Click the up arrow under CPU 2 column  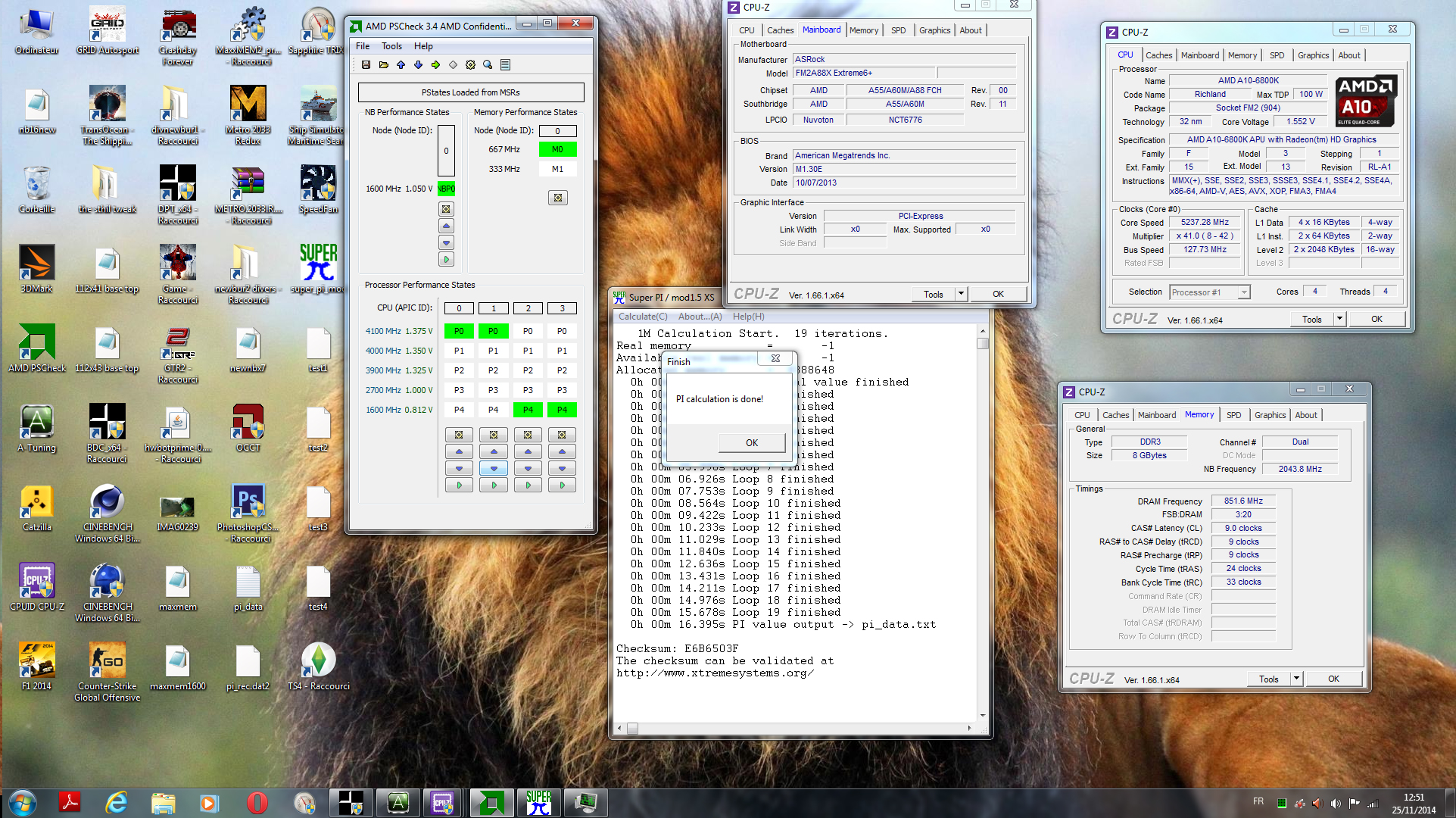[528, 451]
